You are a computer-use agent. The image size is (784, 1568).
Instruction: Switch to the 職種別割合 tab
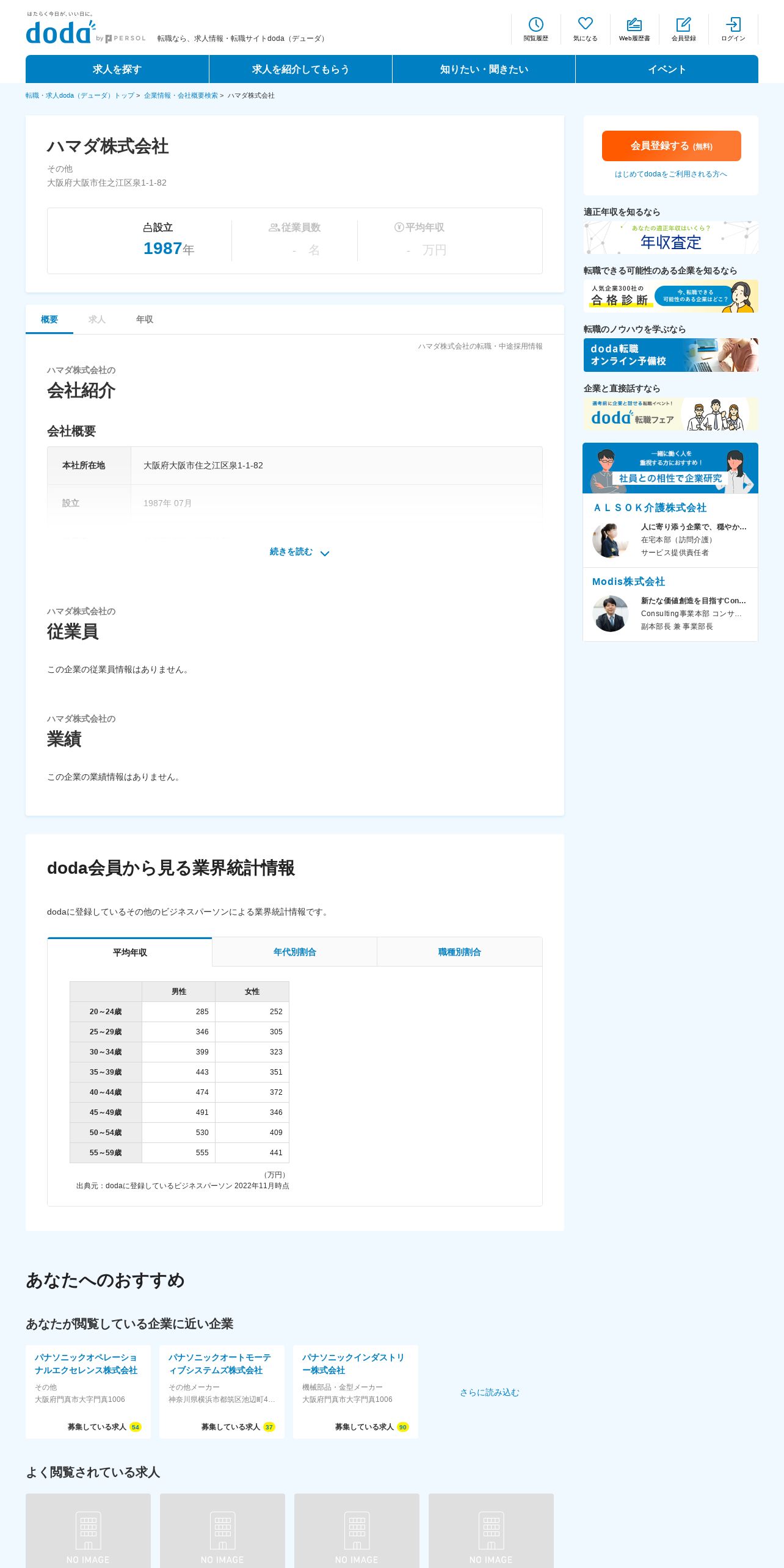pyautogui.click(x=459, y=952)
